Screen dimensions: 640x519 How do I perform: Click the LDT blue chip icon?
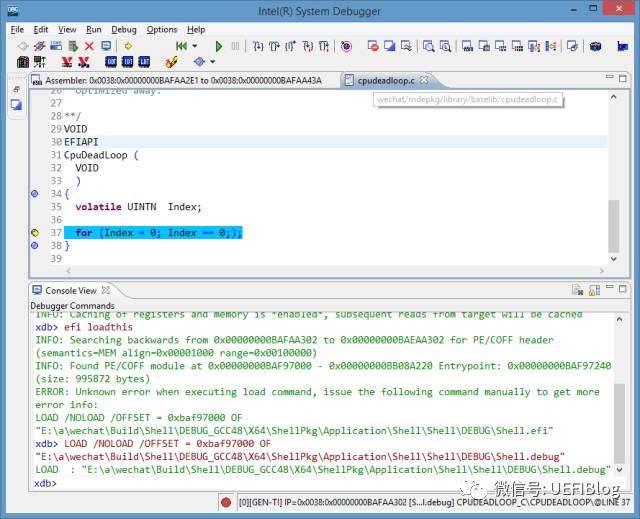pyautogui.click(x=144, y=62)
